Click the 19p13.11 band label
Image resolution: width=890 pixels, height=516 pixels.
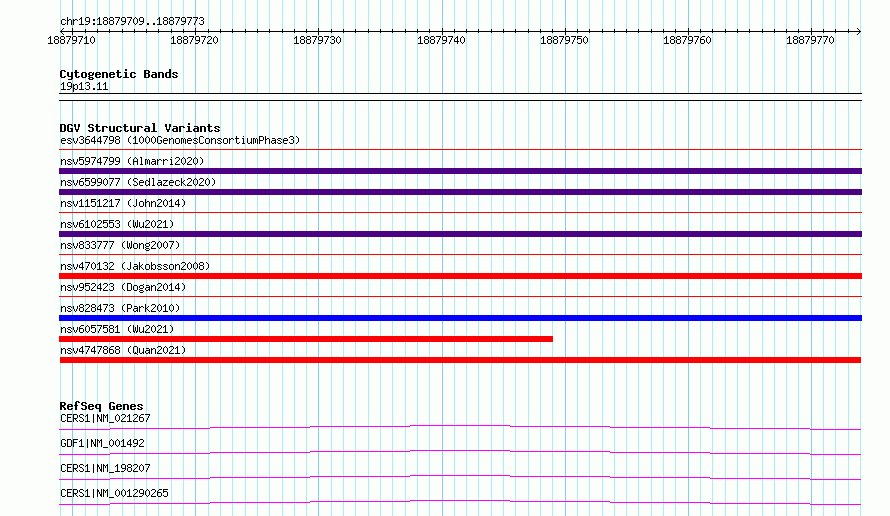pyautogui.click(x=84, y=86)
